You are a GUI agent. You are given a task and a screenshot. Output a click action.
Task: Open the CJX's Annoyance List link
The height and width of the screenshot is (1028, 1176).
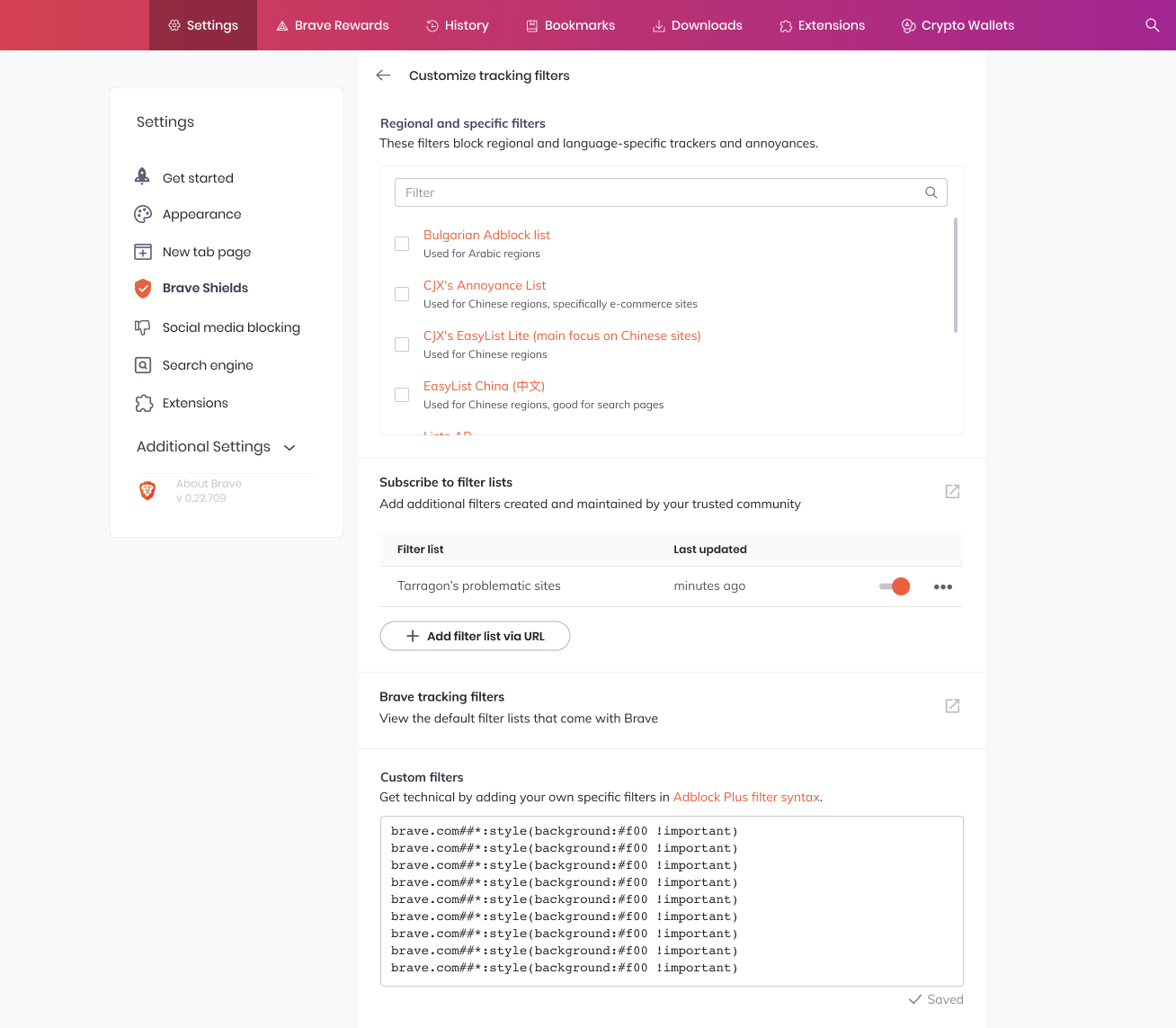click(x=485, y=285)
